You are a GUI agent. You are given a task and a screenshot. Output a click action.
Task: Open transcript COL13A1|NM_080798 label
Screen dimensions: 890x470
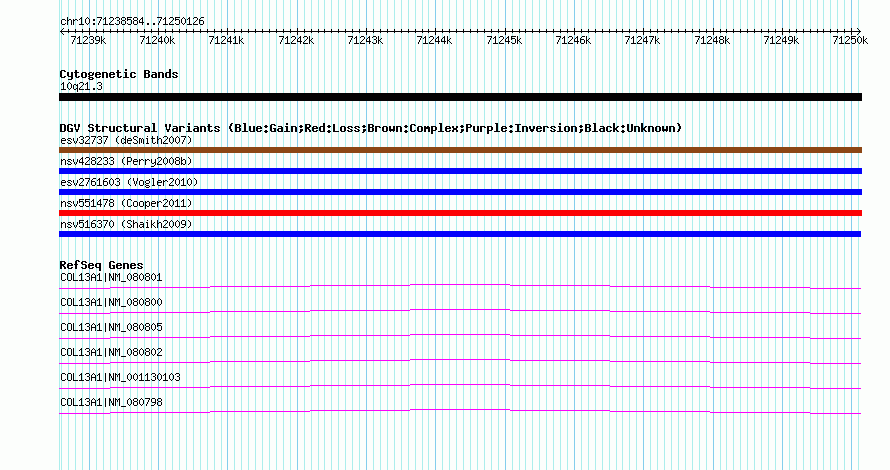111,402
